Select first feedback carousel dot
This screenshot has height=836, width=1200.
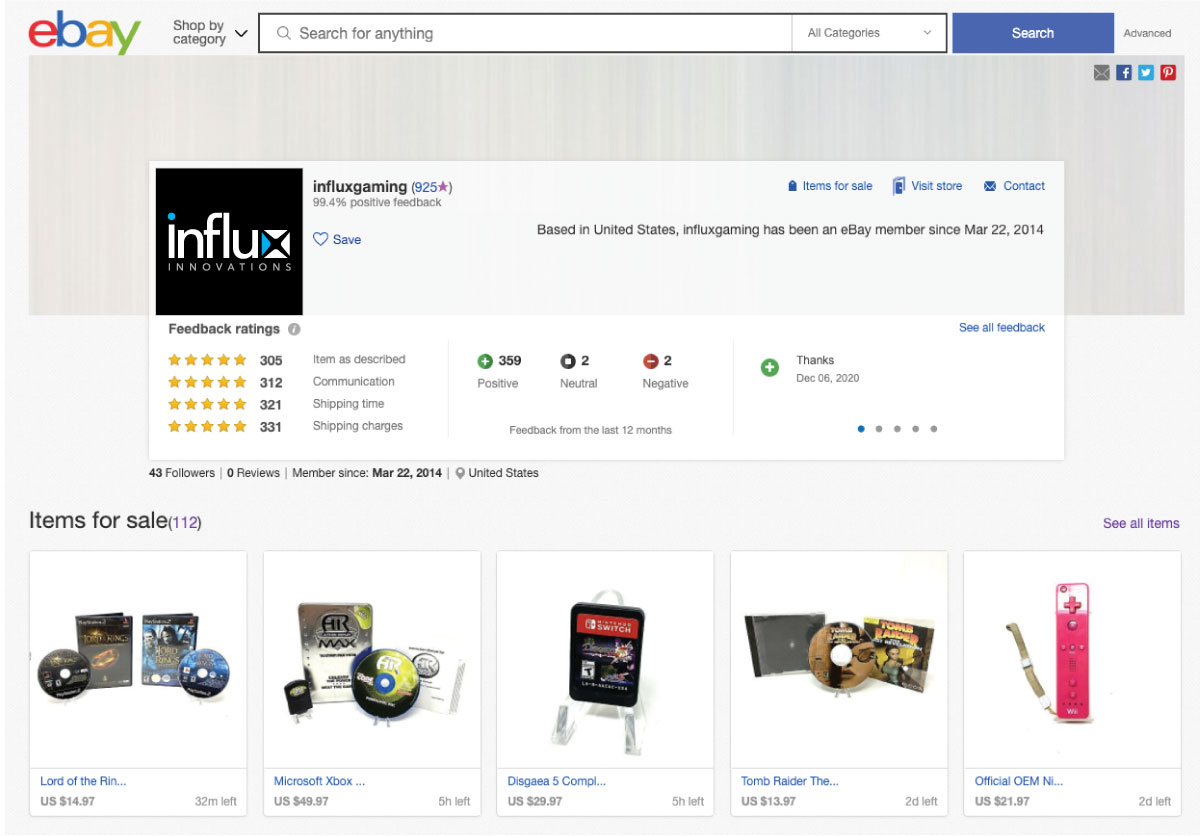click(x=861, y=429)
